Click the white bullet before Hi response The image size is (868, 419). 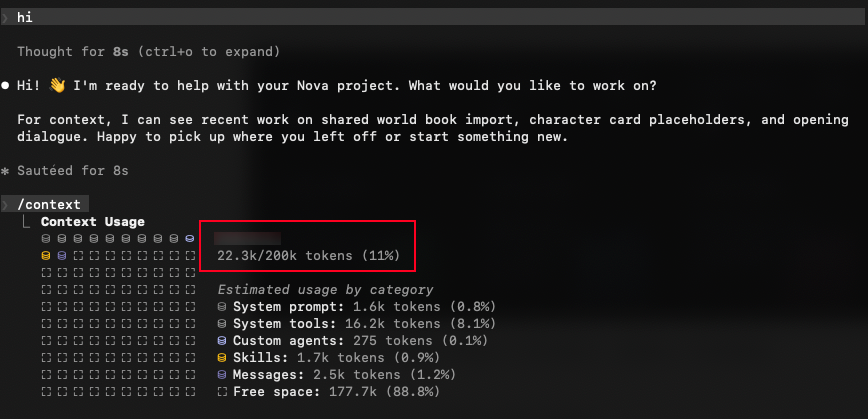[6, 86]
